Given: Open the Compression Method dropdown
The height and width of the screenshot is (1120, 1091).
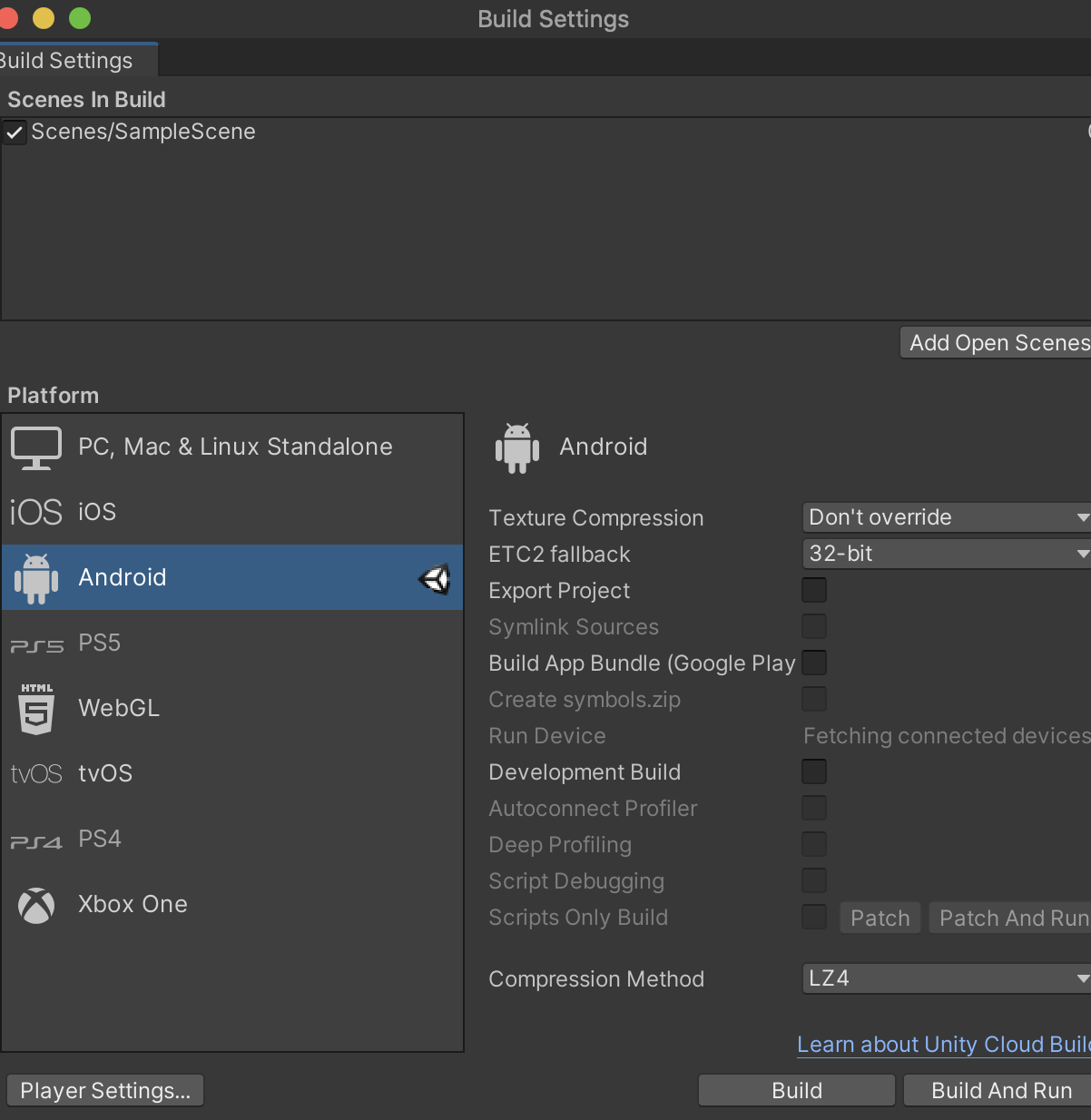Looking at the screenshot, I should click(x=947, y=978).
